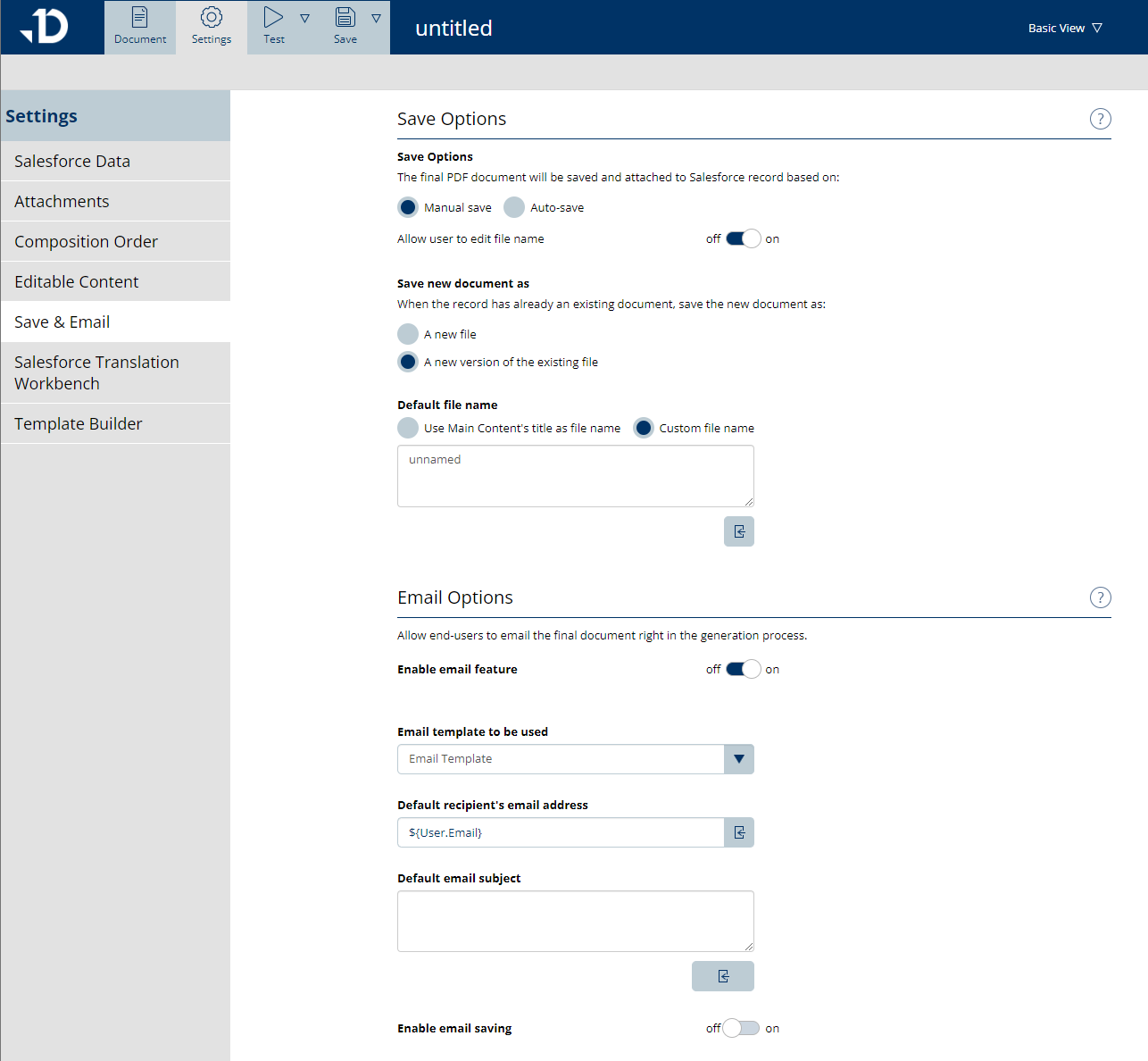The image size is (1148, 1061).
Task: Click insert field button below email subject
Action: (722, 976)
